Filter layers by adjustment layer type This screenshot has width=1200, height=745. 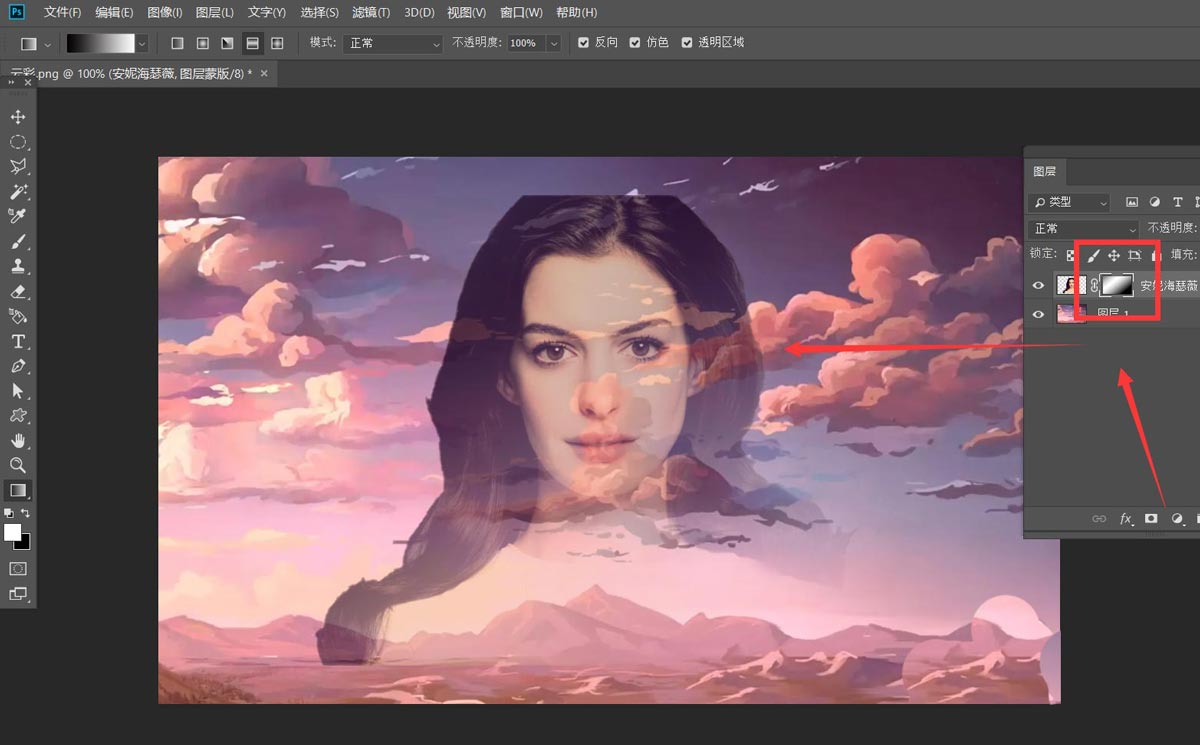(1155, 202)
